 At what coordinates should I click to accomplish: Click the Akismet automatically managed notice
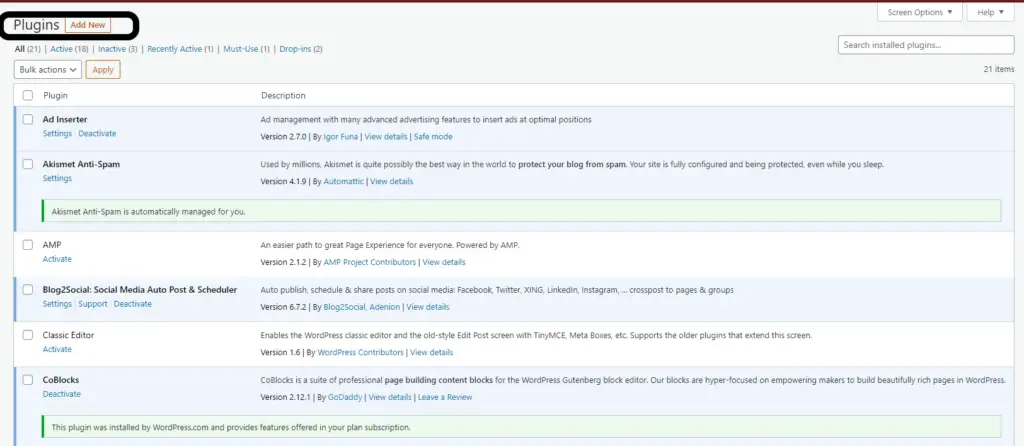[x=521, y=212]
